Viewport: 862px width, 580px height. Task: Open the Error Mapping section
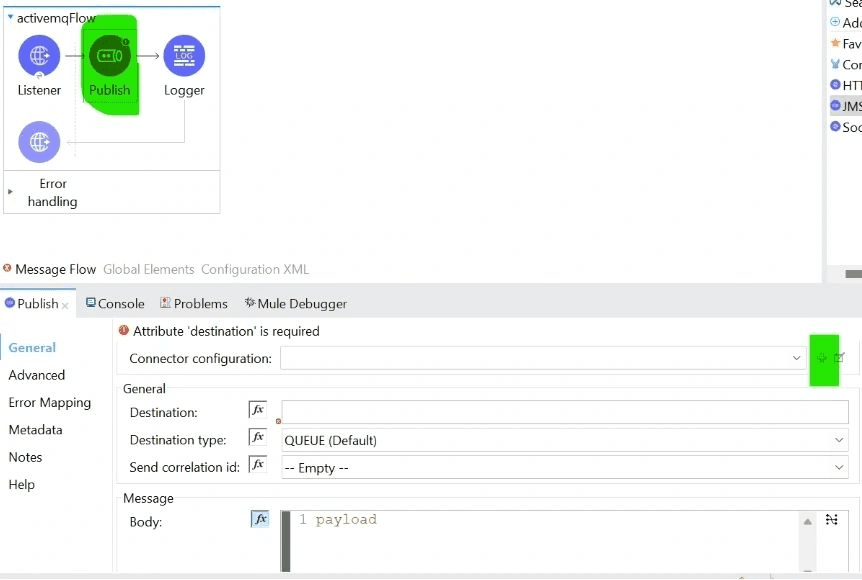tap(51, 402)
